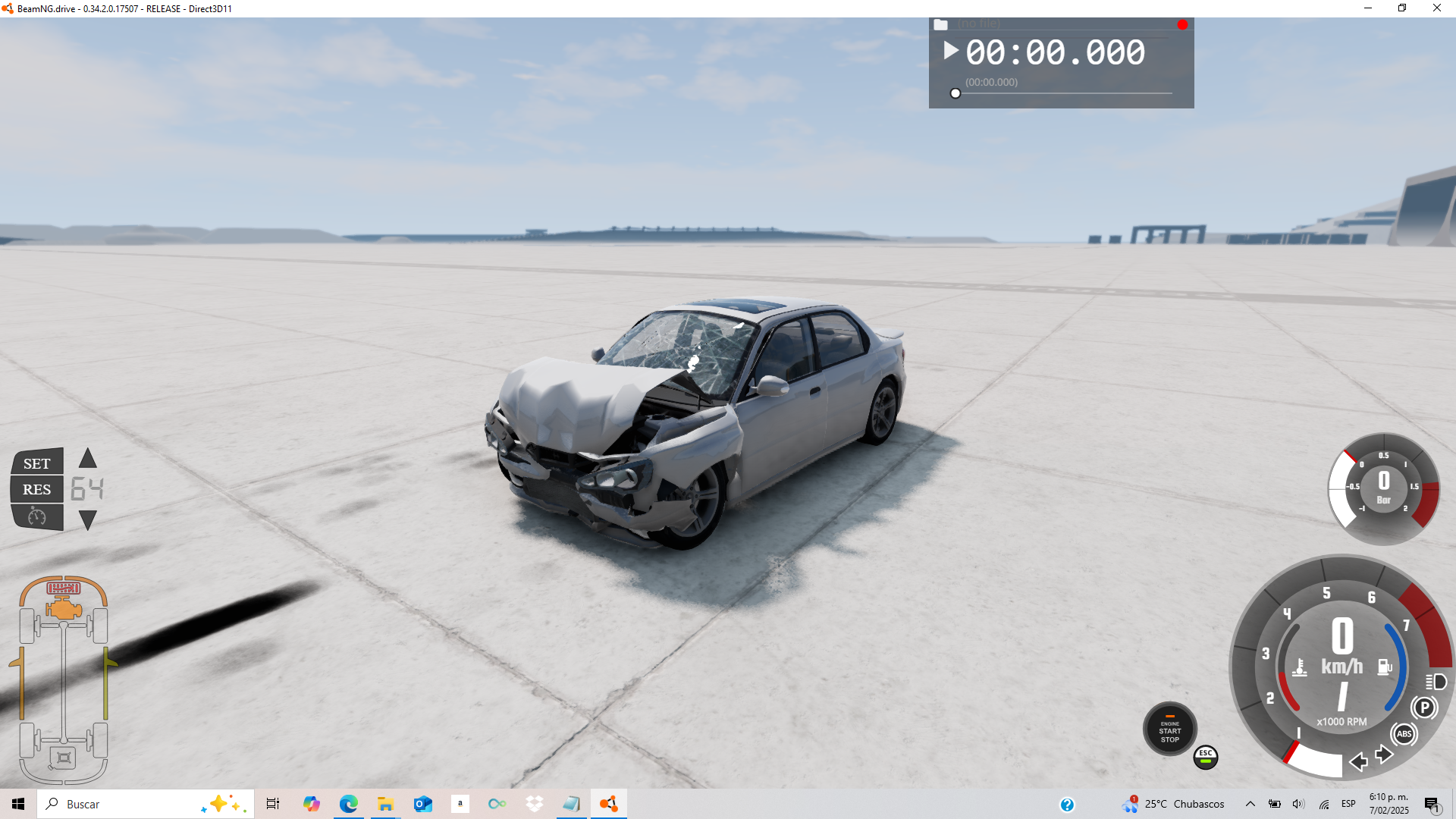Decrease cruise speed with the down arrow
Viewport: 1456px width, 819px height.
point(88,520)
